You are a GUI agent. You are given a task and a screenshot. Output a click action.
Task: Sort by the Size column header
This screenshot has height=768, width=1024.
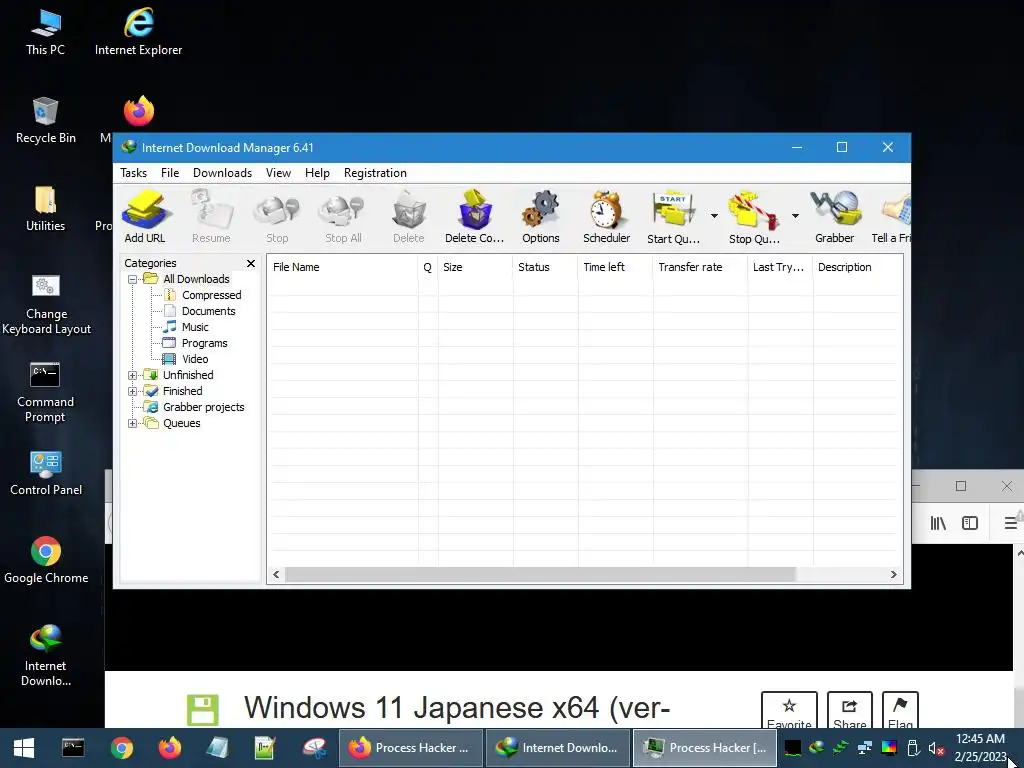point(475,267)
